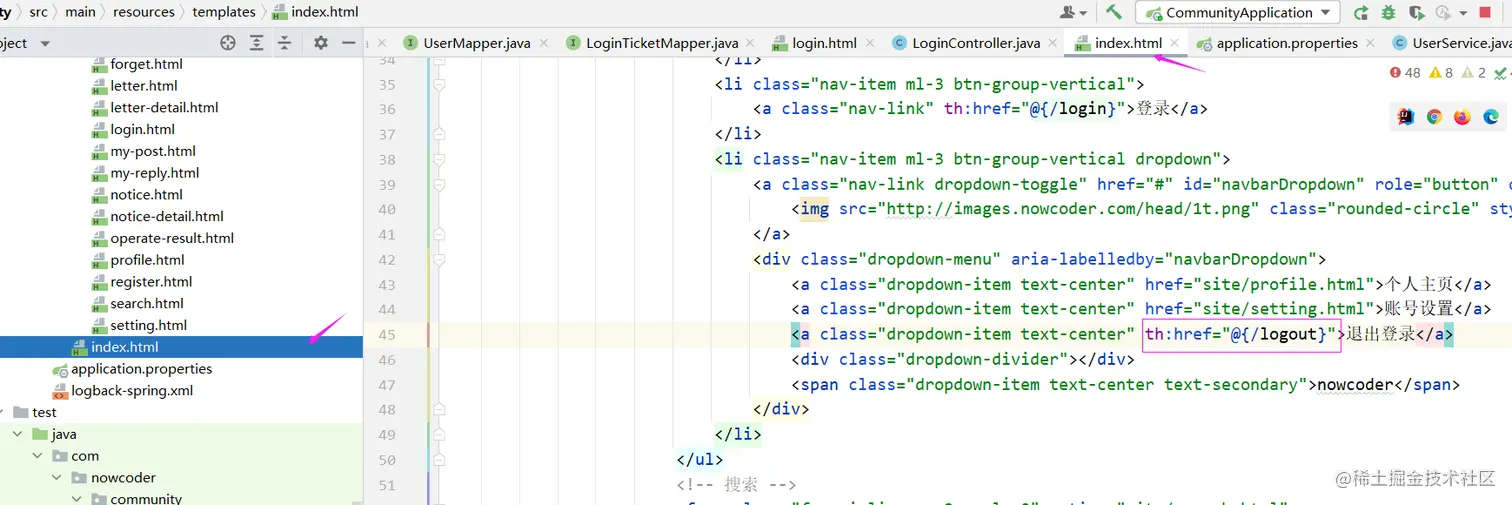Click line number 45 in gutter
Screen dimensions: 1512x505
tap(387, 335)
